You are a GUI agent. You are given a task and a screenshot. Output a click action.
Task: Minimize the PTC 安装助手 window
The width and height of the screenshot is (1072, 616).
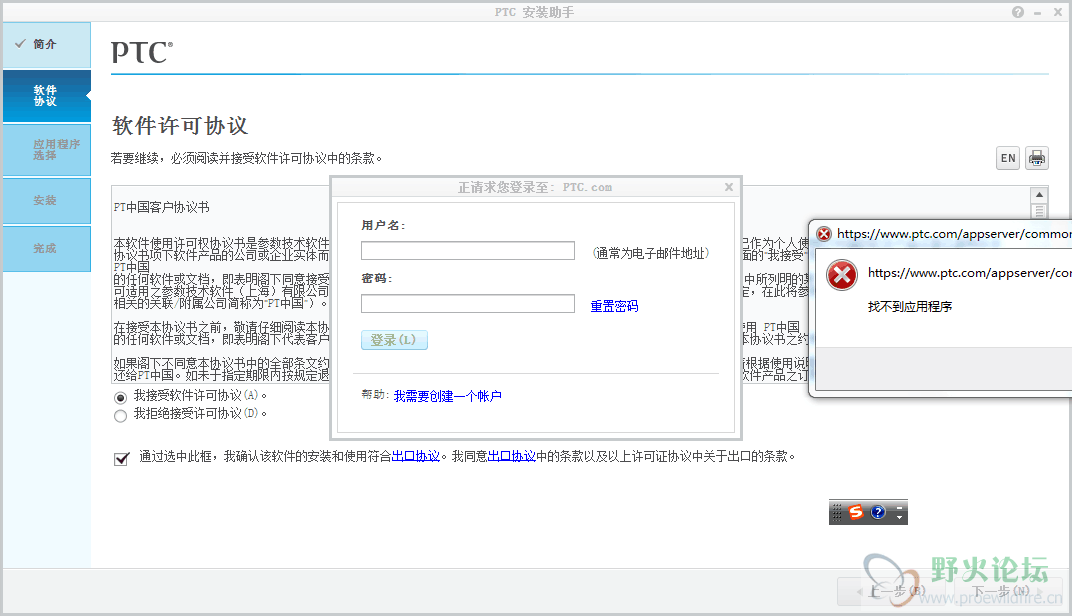(1037, 12)
